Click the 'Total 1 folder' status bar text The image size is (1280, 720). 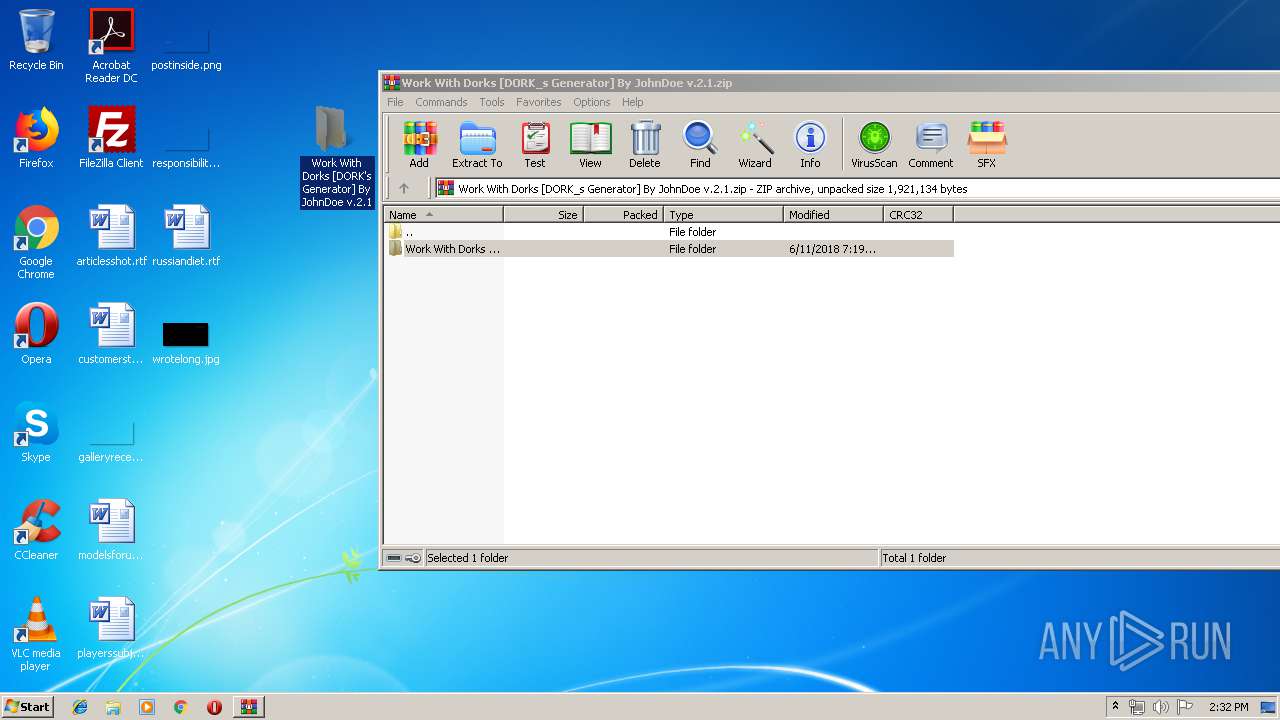pos(914,558)
